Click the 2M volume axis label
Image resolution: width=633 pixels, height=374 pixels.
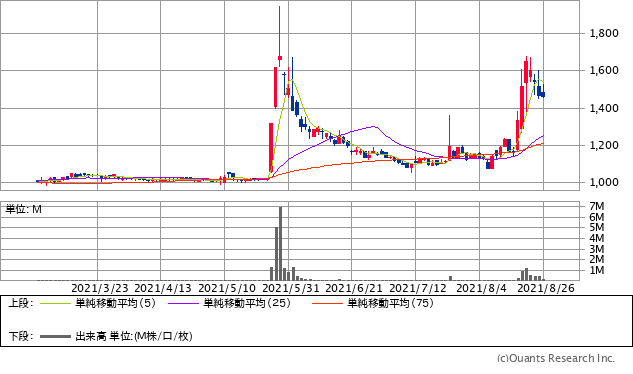[596, 259]
